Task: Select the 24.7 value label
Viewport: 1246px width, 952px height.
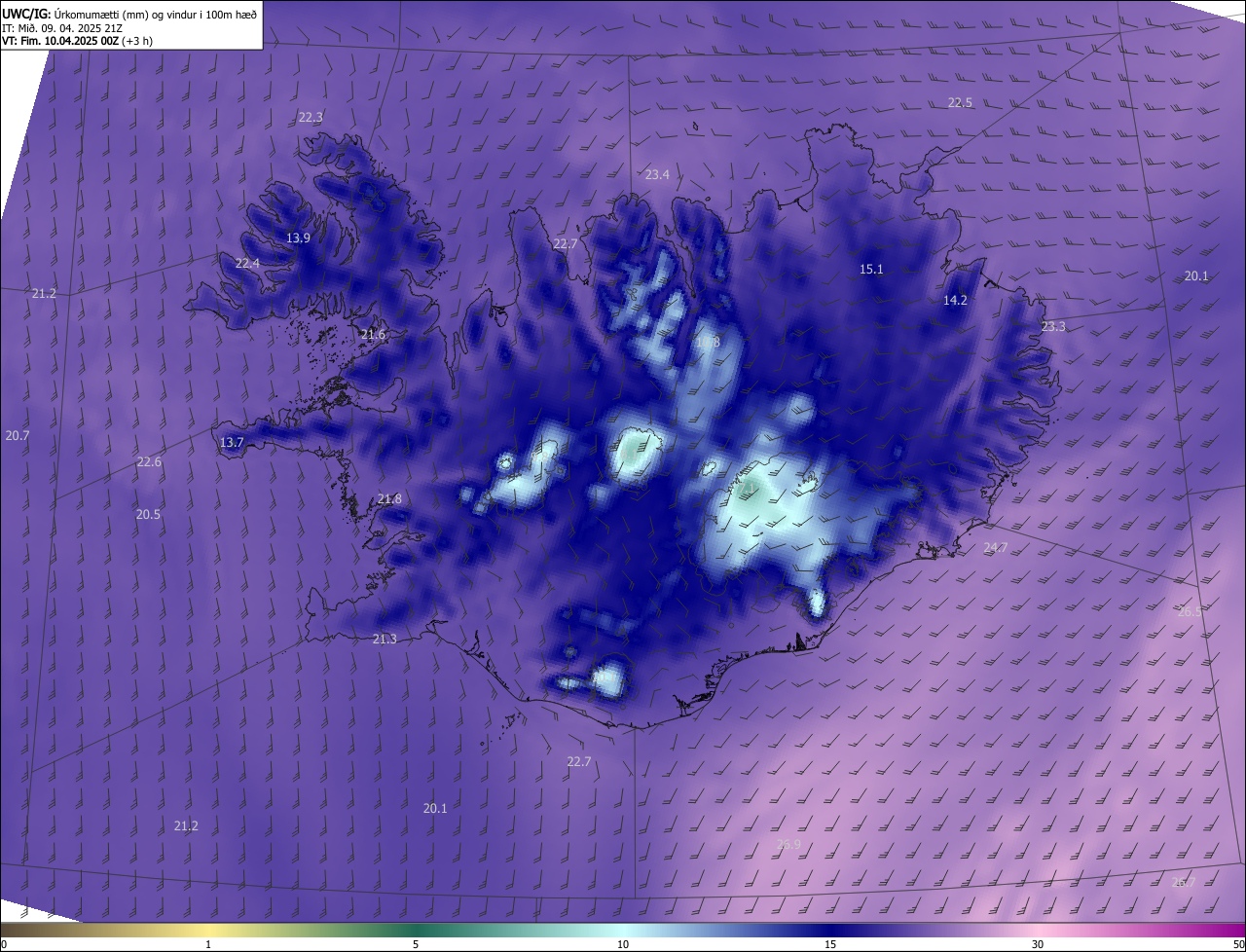Action: click(995, 548)
